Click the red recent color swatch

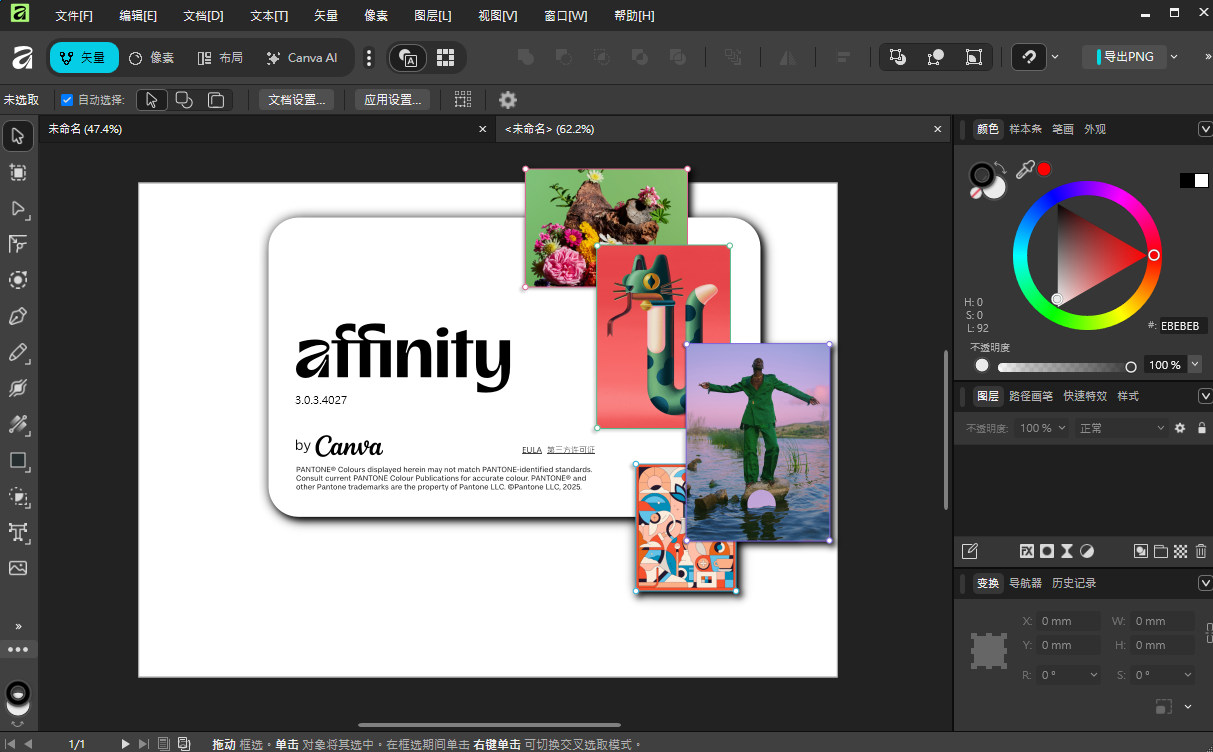click(x=1044, y=169)
